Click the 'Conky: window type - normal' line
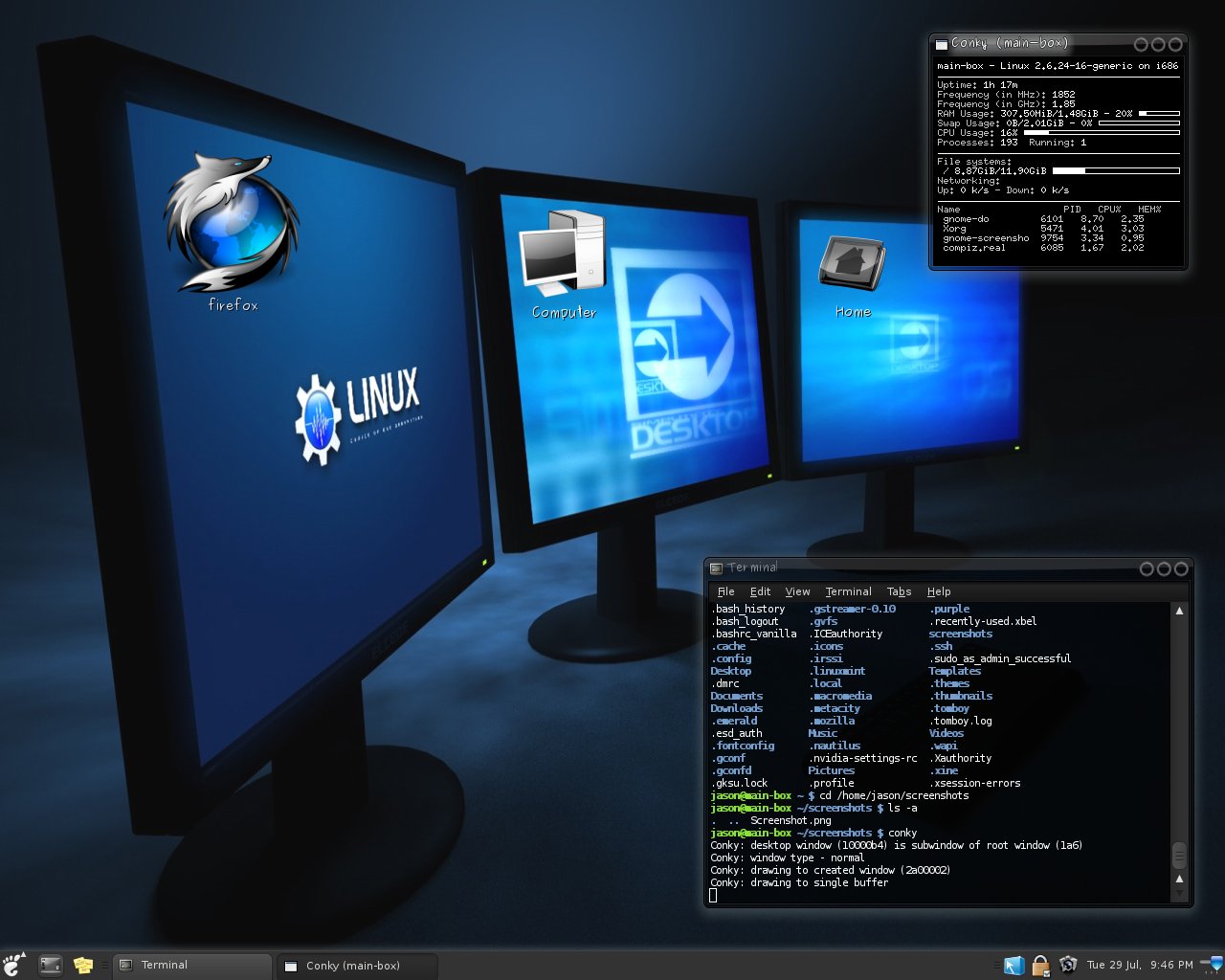Image resolution: width=1225 pixels, height=980 pixels. pos(787,857)
